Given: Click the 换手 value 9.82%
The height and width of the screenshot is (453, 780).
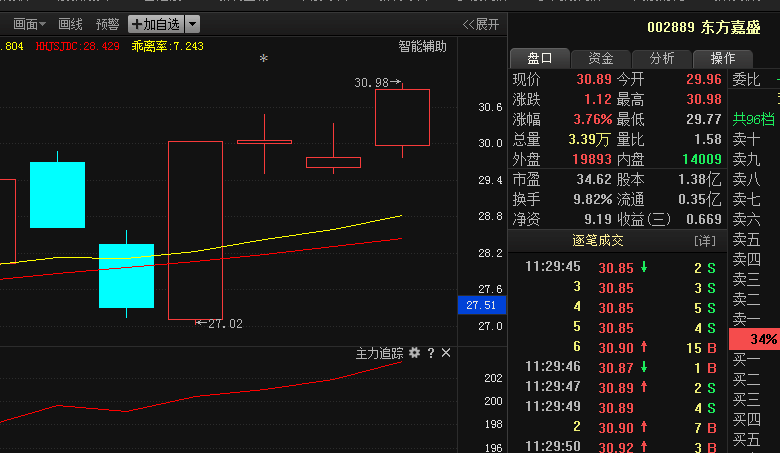Looking at the screenshot, I should 592,199.
